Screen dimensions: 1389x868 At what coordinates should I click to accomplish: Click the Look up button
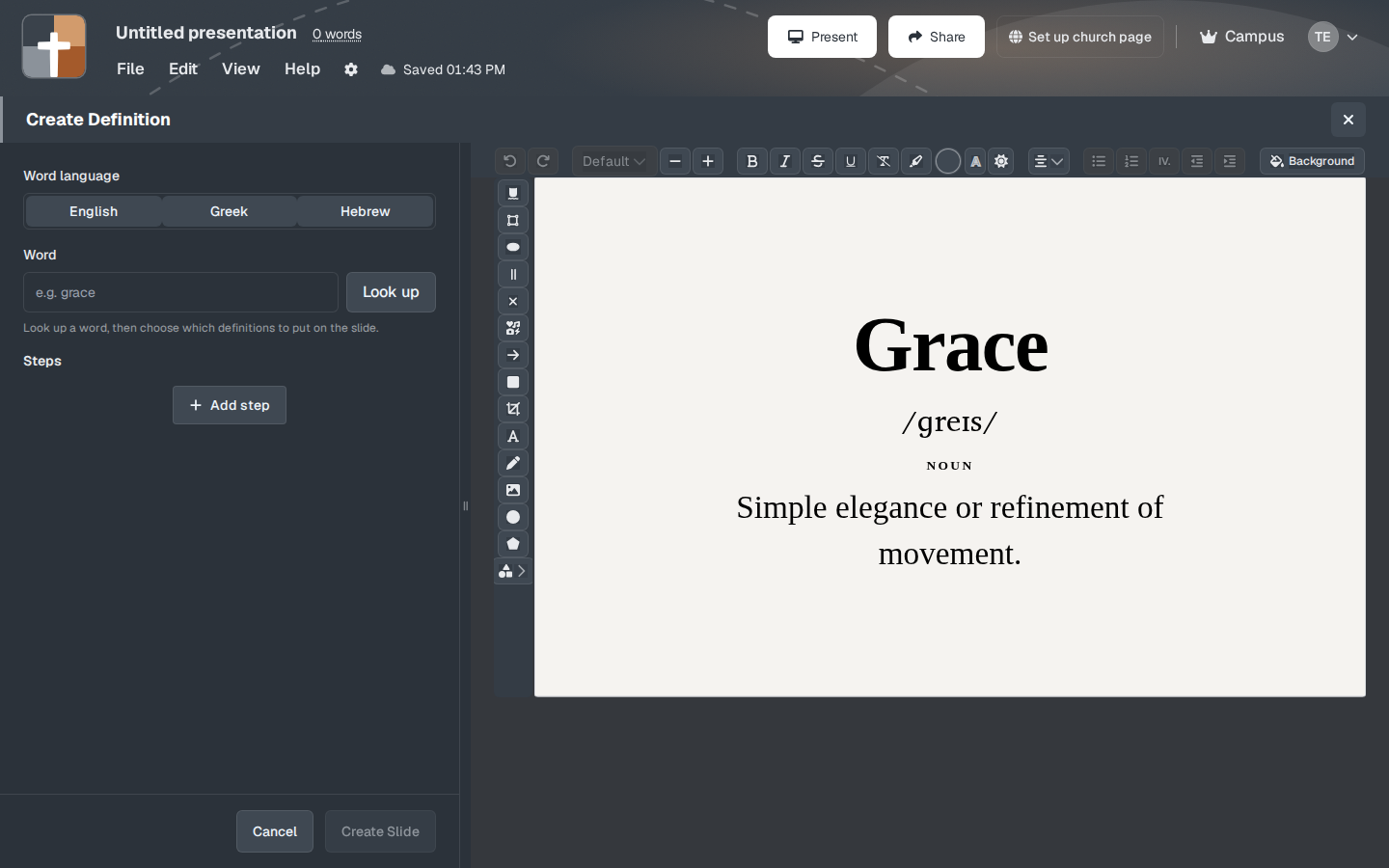click(x=391, y=292)
